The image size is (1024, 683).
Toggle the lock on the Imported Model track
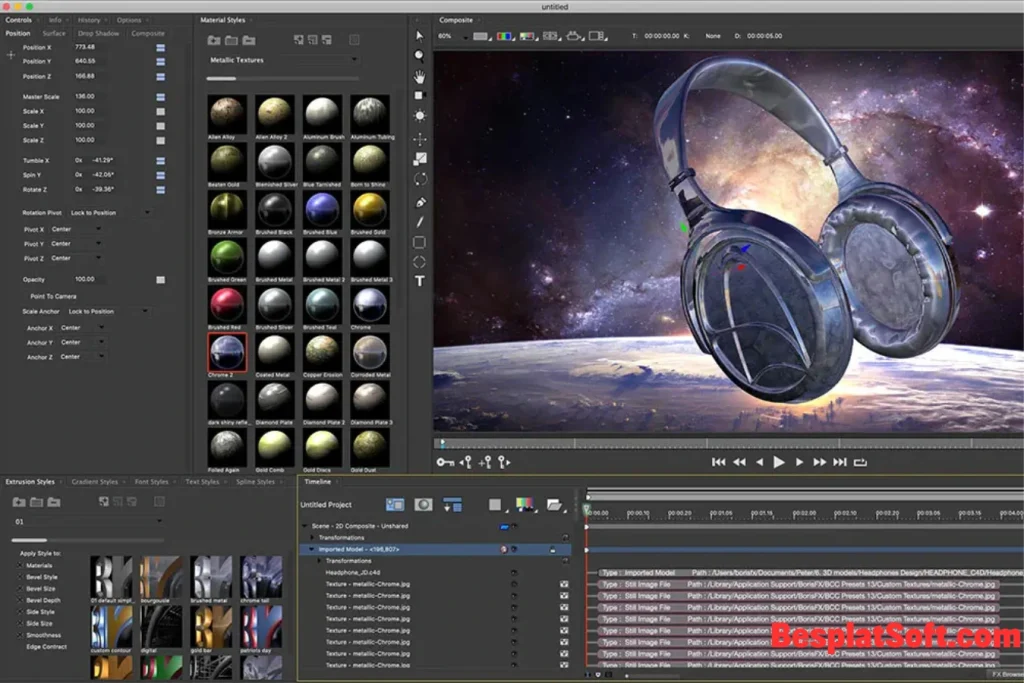click(x=552, y=547)
